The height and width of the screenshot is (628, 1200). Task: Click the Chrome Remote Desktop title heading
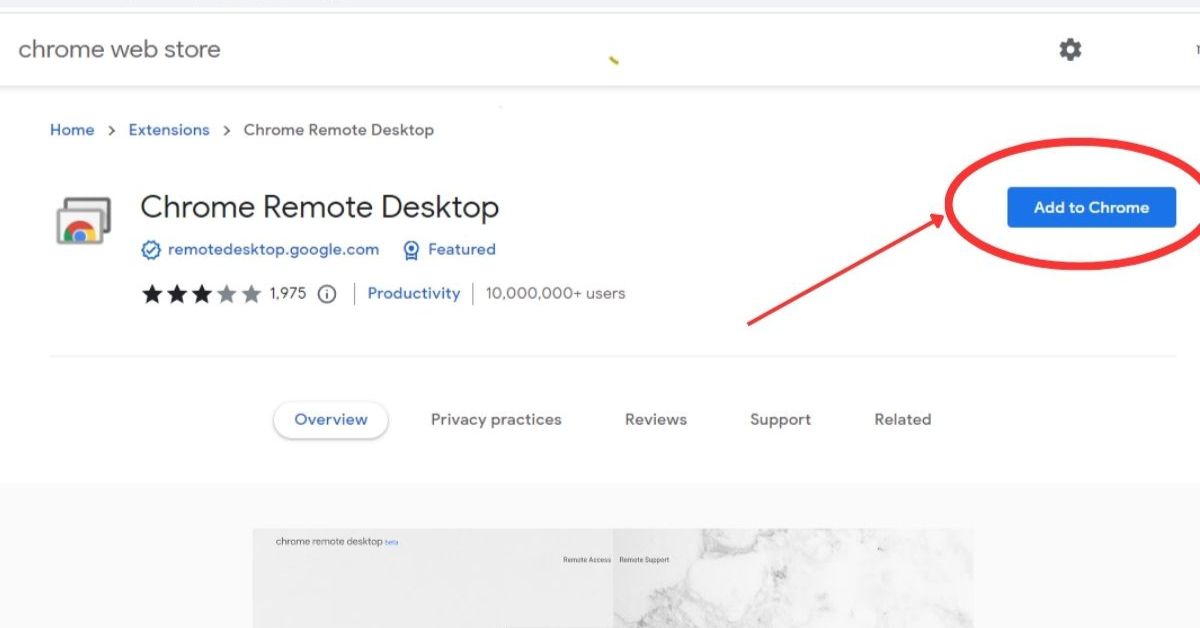click(x=319, y=207)
